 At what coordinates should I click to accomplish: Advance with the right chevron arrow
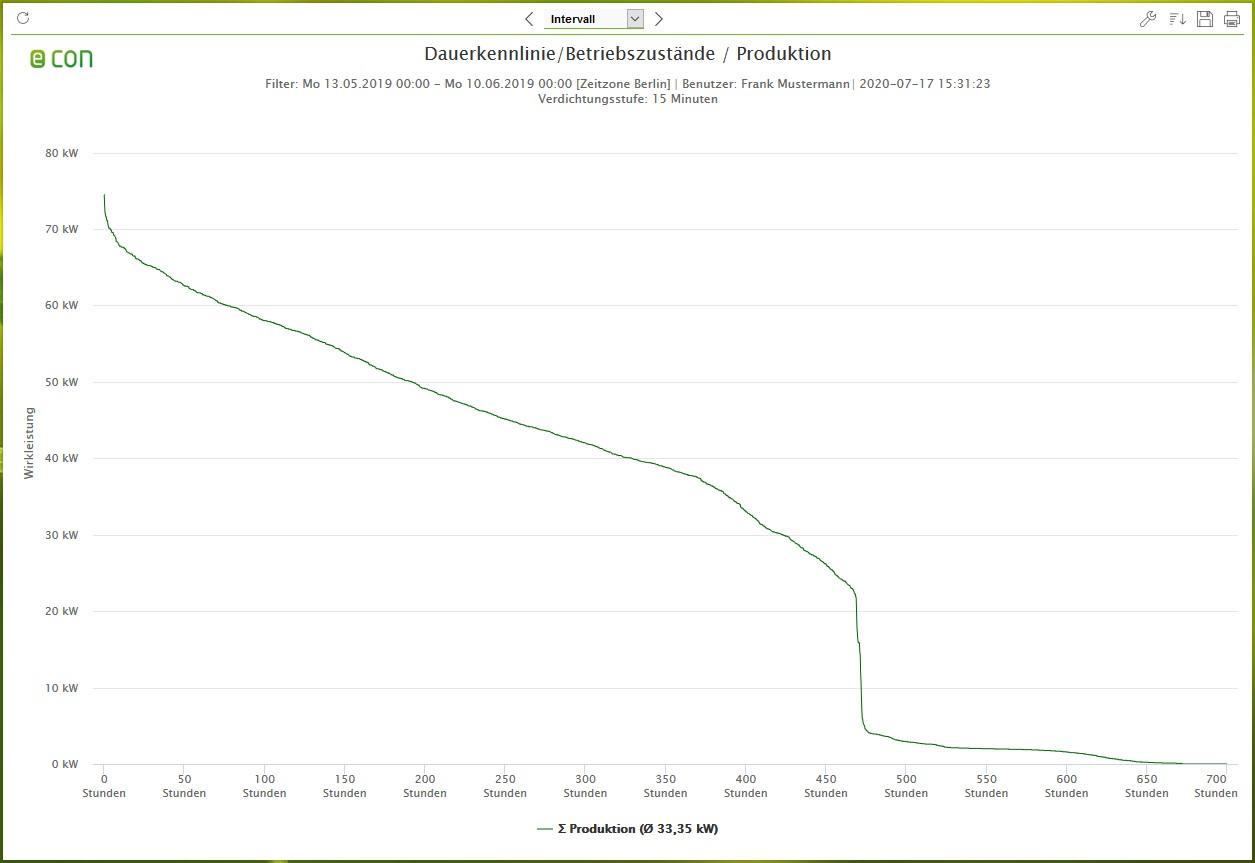pyautogui.click(x=659, y=18)
